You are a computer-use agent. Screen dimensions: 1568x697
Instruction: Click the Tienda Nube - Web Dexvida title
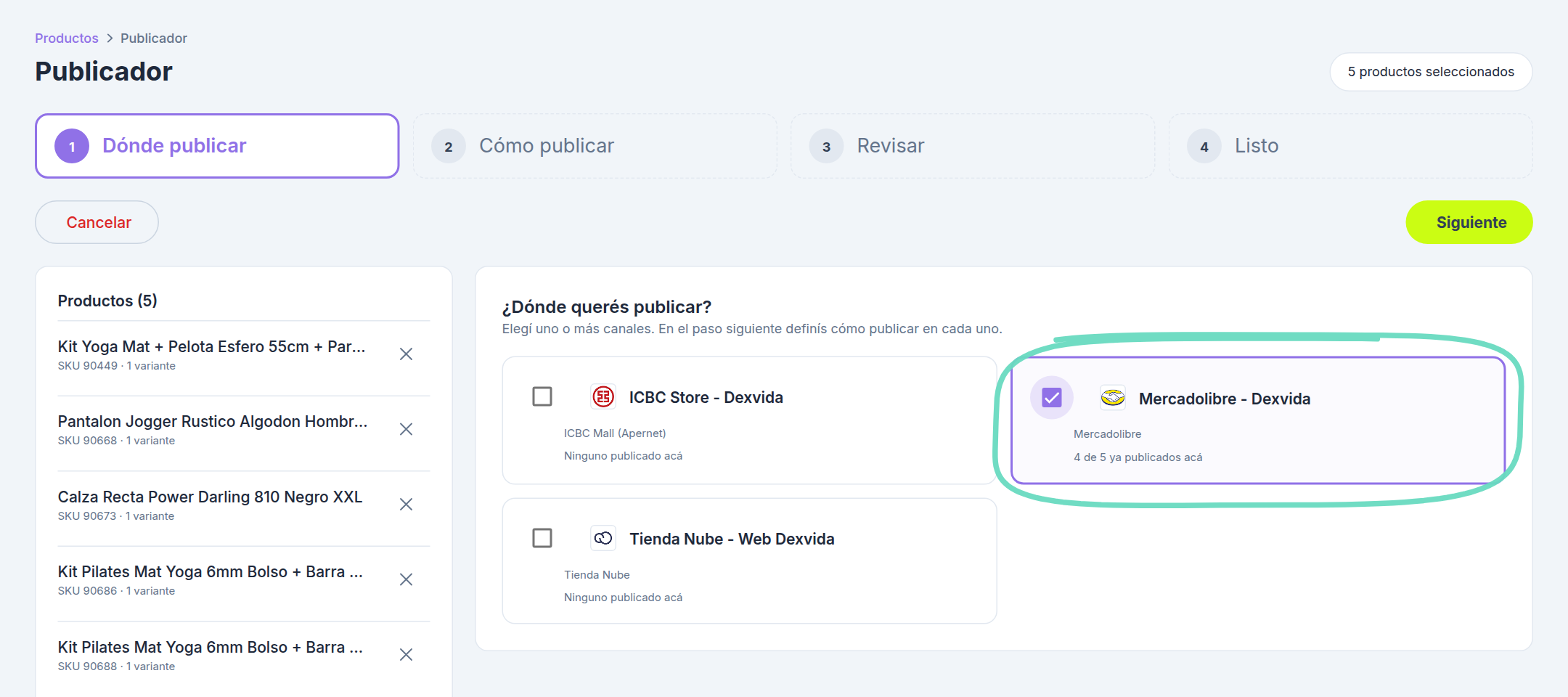[x=732, y=539]
